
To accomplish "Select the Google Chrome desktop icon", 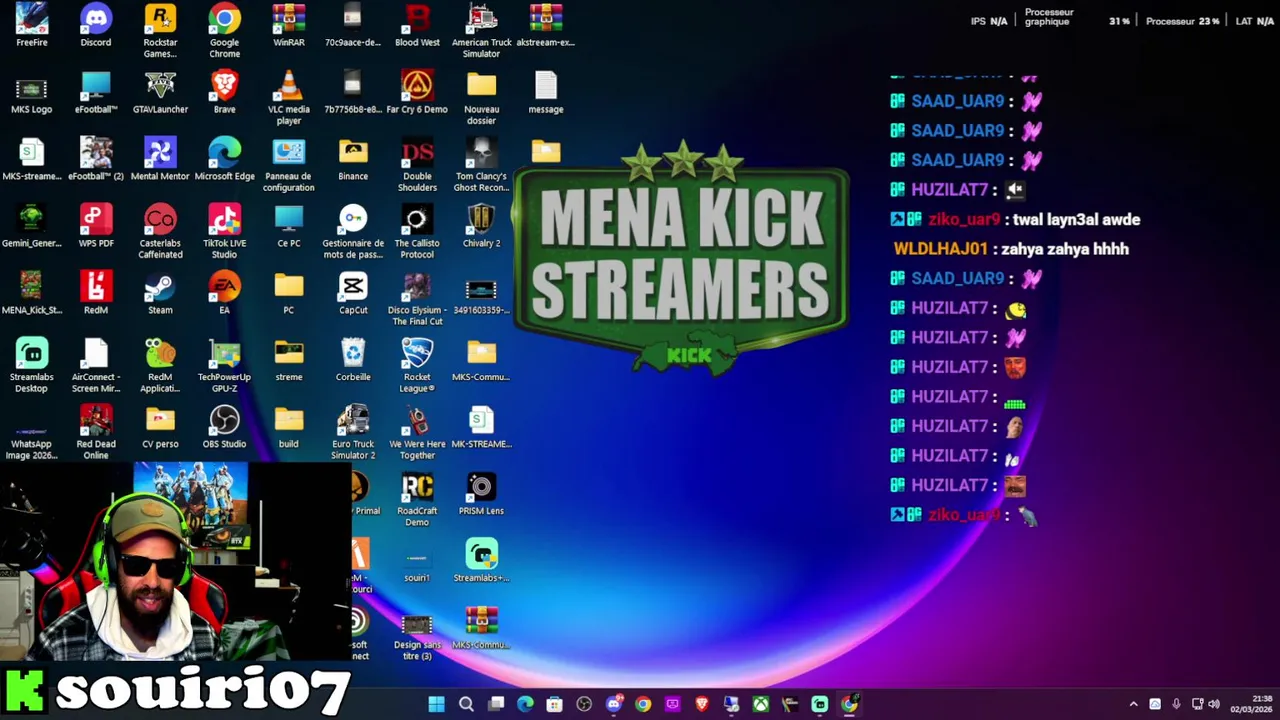I will [x=224, y=31].
